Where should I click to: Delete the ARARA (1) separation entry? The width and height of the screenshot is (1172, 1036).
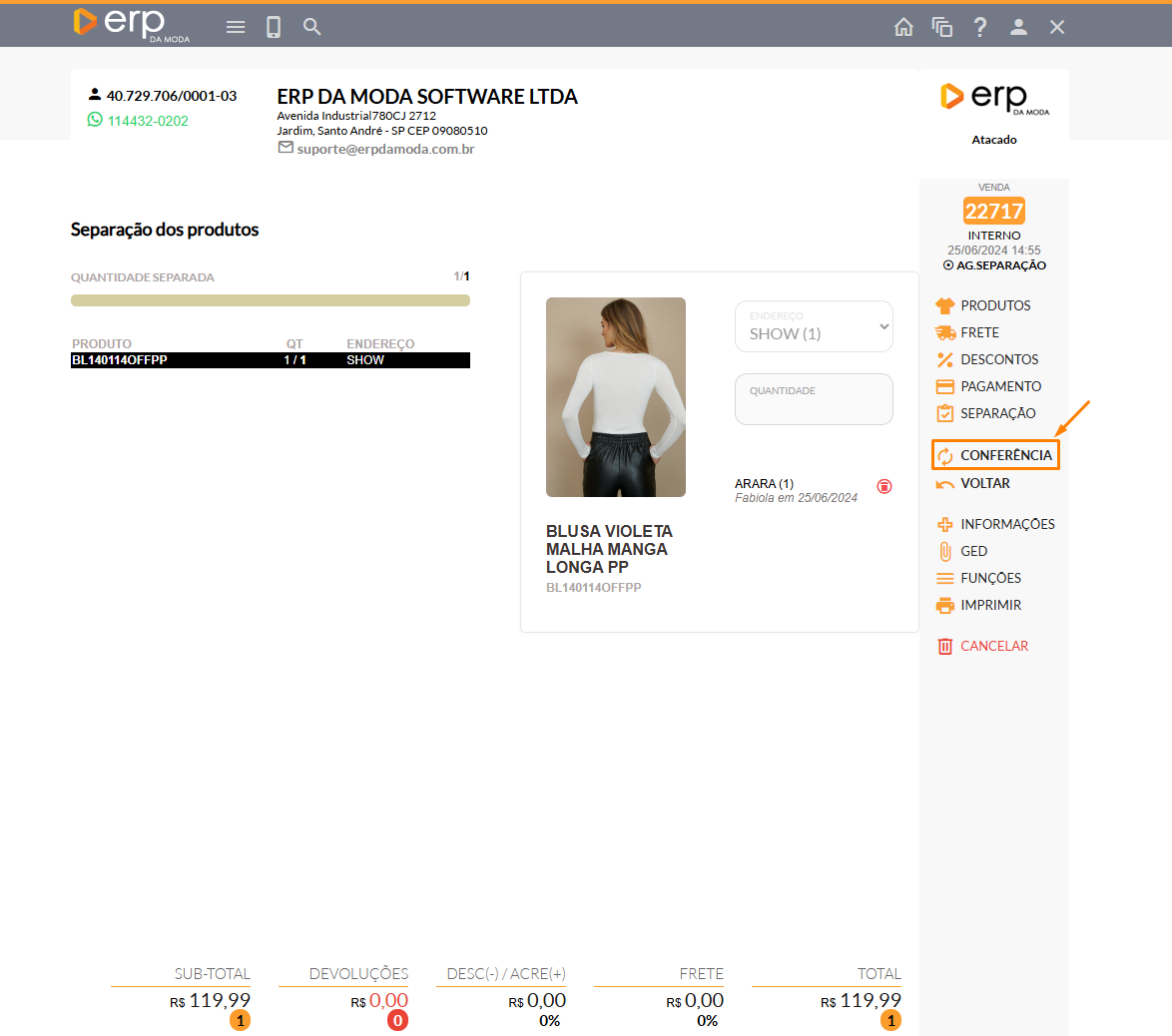884,486
